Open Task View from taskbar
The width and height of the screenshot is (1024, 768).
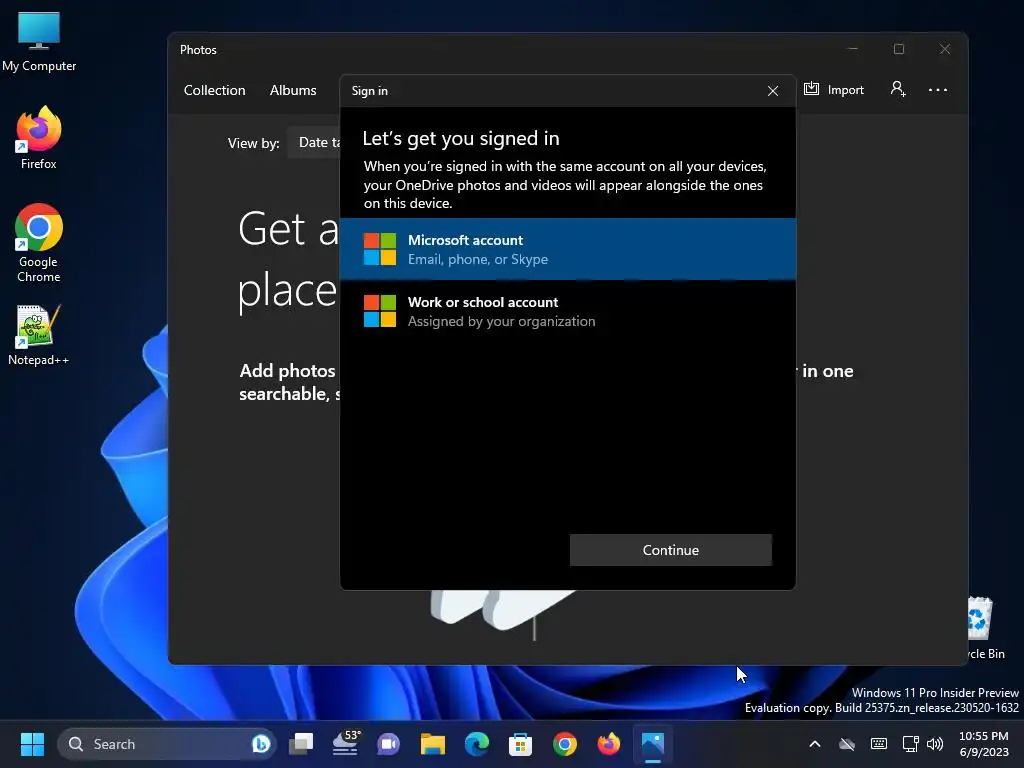pos(301,744)
